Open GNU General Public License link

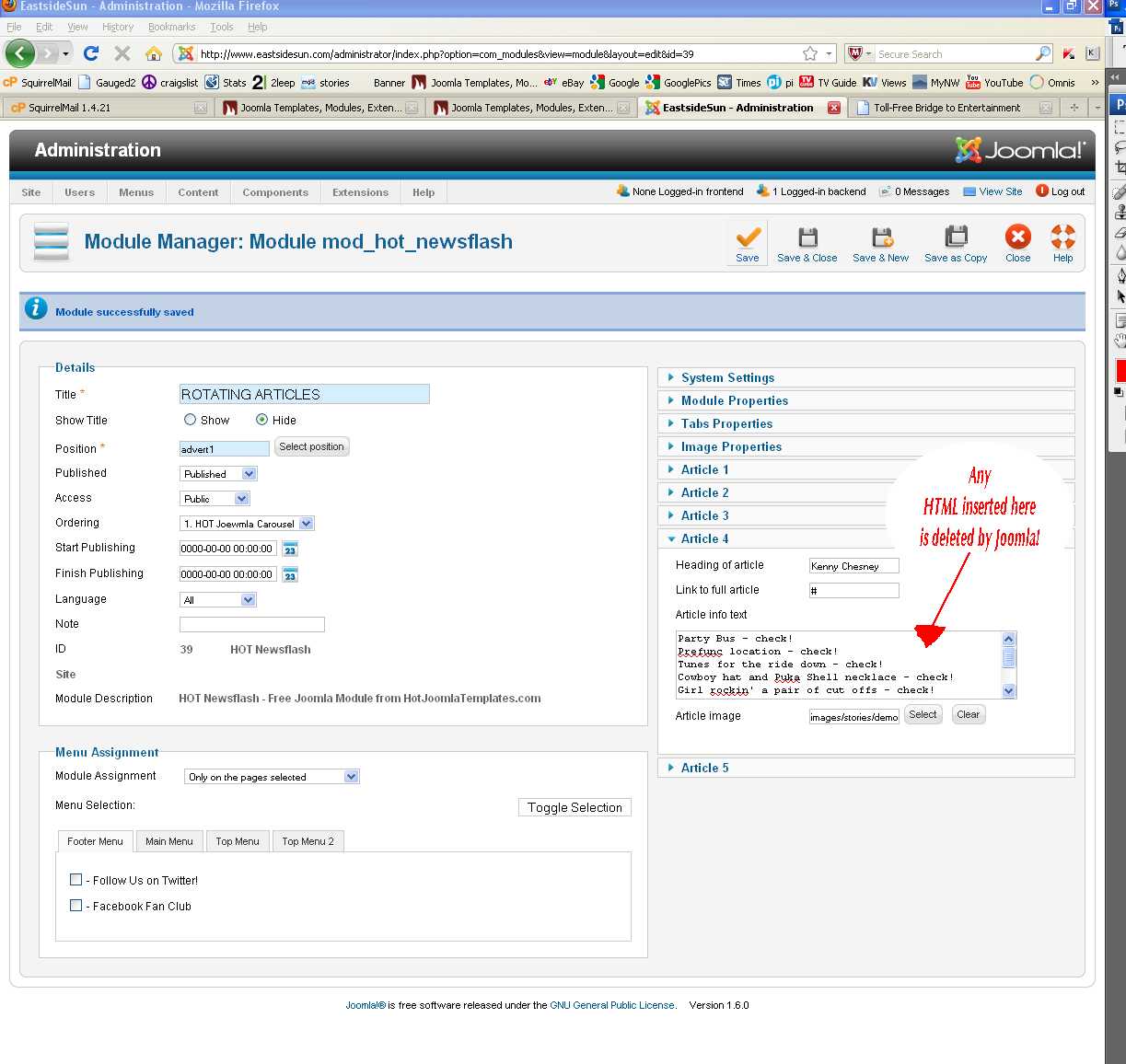(x=612, y=1005)
